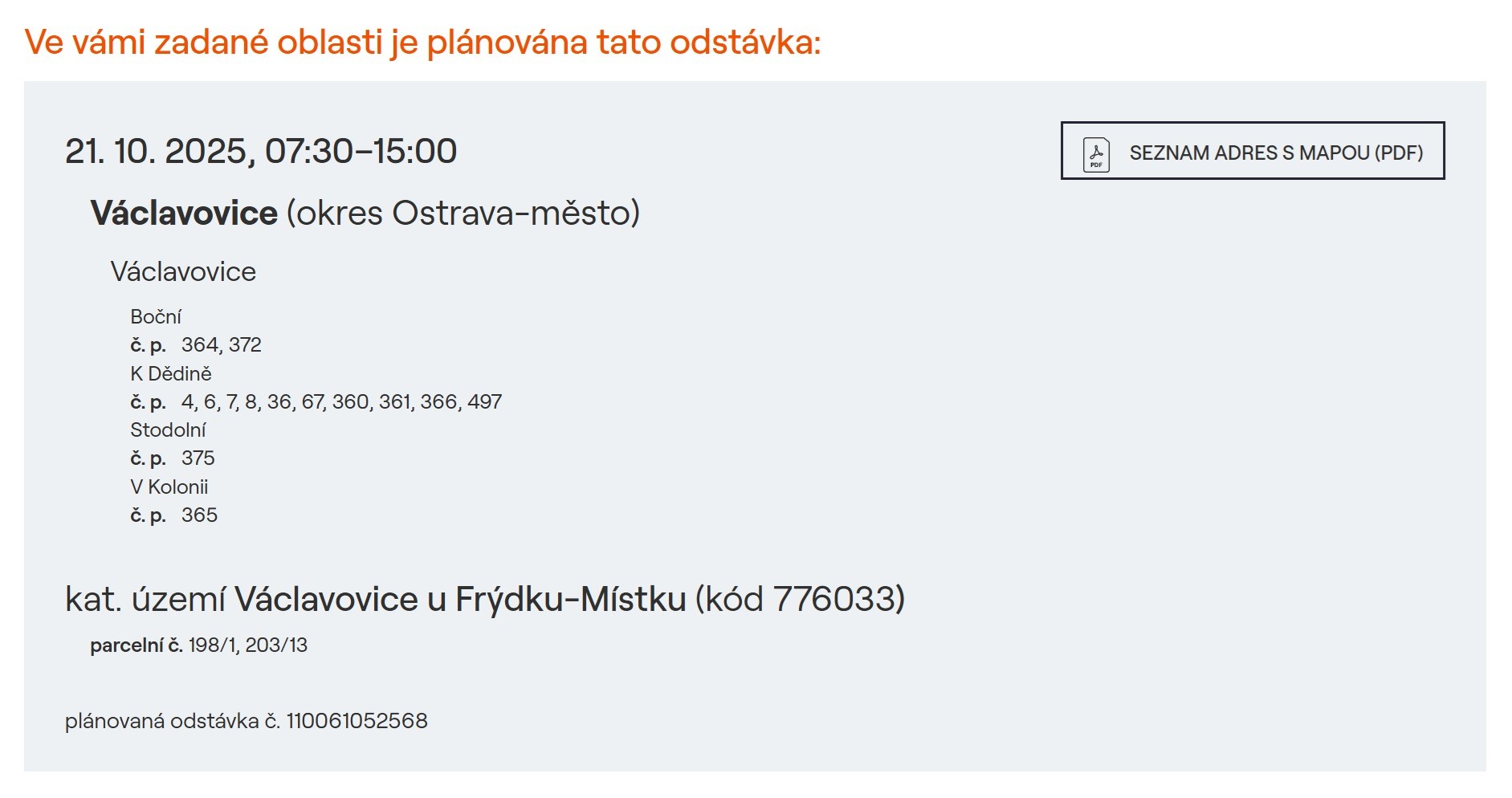Image resolution: width=1512 pixels, height=798 pixels.
Task: Click house number 365
Action: coord(199,515)
